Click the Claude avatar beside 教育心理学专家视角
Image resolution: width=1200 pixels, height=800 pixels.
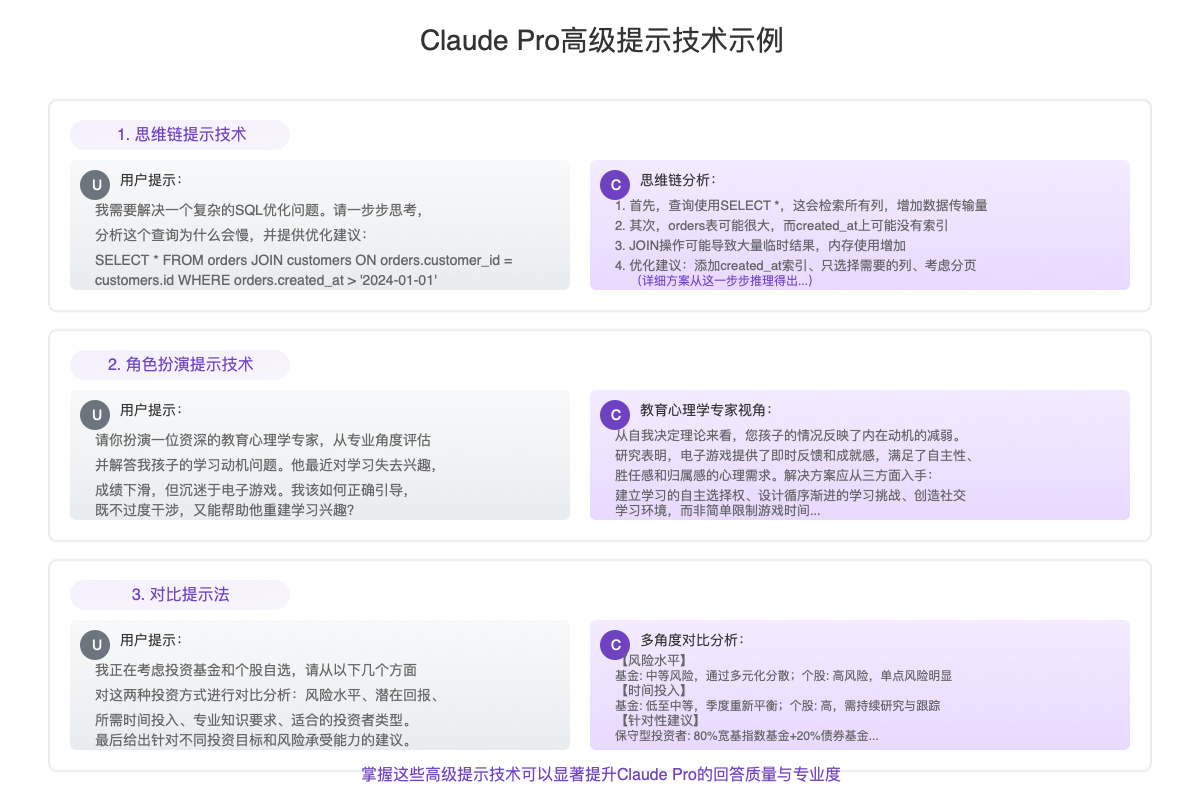pyautogui.click(x=616, y=415)
